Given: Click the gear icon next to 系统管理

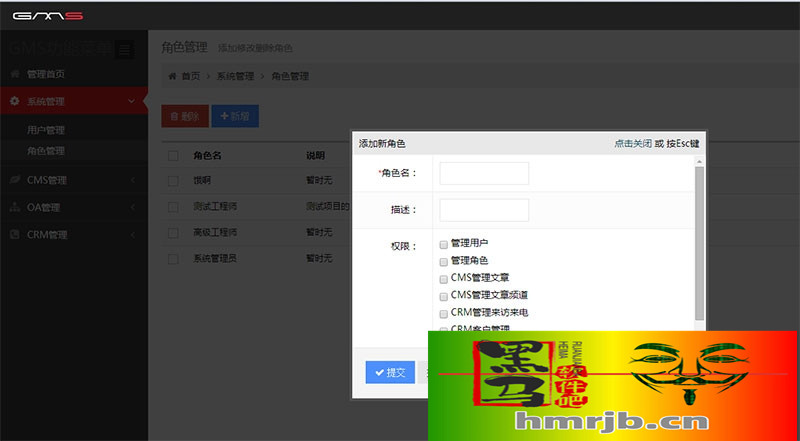Looking at the screenshot, I should [15, 101].
